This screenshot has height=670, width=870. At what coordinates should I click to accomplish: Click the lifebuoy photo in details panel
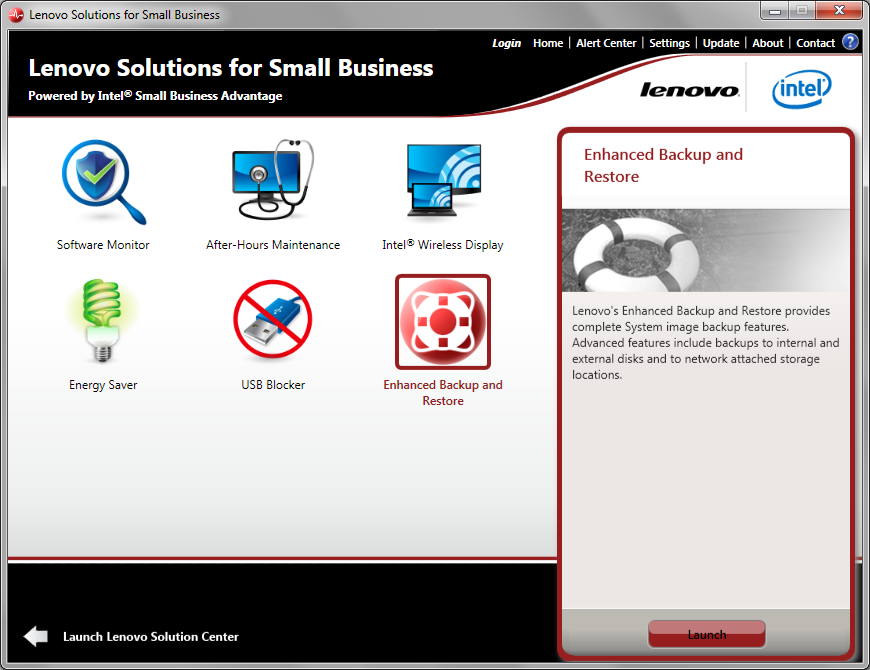[x=706, y=250]
